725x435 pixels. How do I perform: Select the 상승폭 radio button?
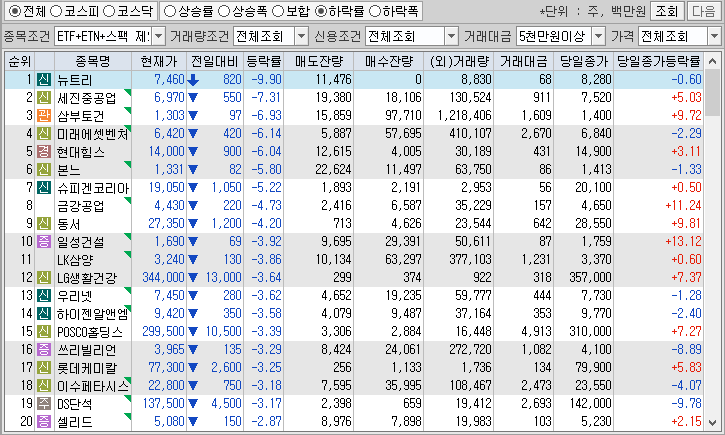pos(224,11)
